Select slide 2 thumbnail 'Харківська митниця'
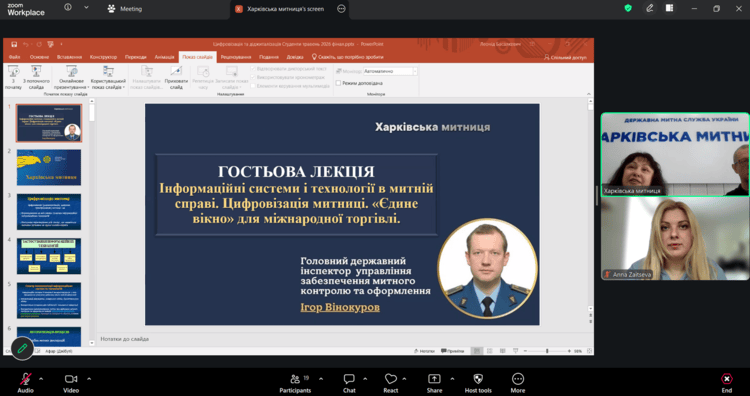The image size is (750, 396). pos(49,167)
